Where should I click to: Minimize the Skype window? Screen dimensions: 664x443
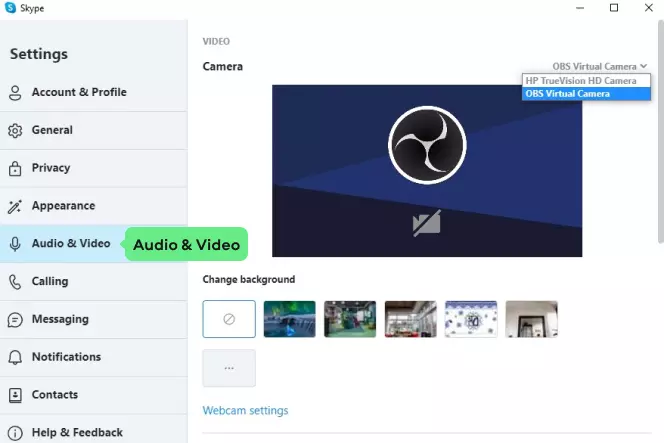(x=580, y=8)
